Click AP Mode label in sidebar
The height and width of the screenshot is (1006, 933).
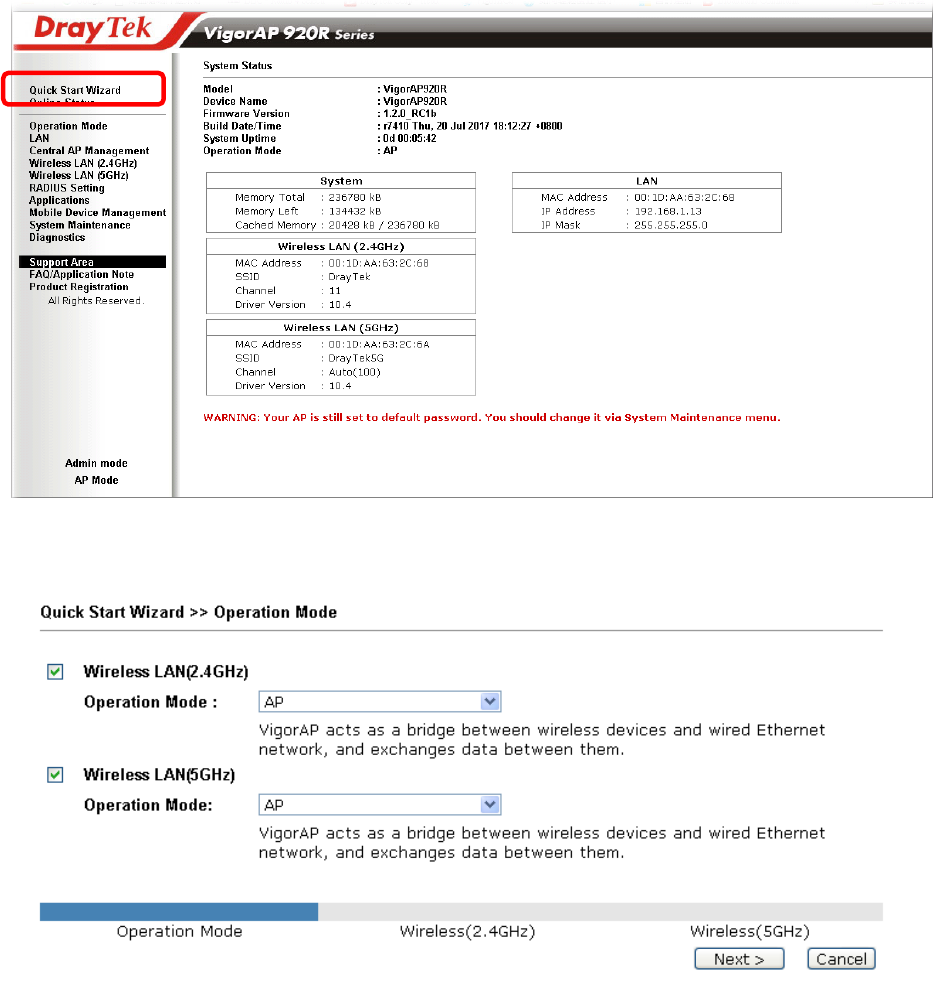[96, 481]
